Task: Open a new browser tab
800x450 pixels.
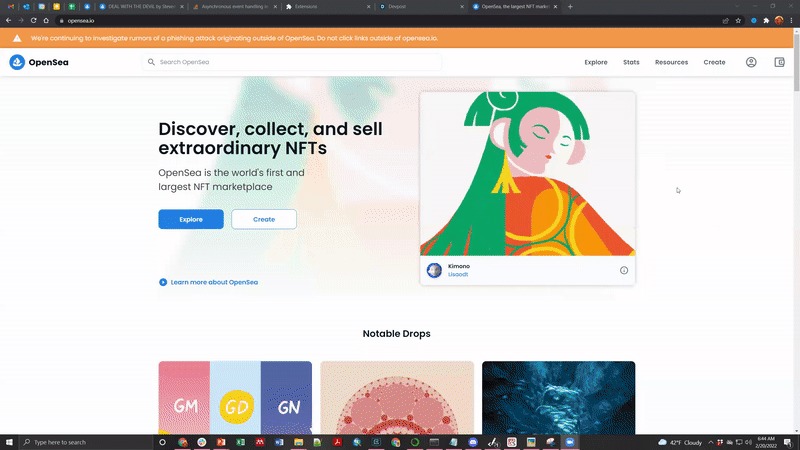Action: pos(570,7)
